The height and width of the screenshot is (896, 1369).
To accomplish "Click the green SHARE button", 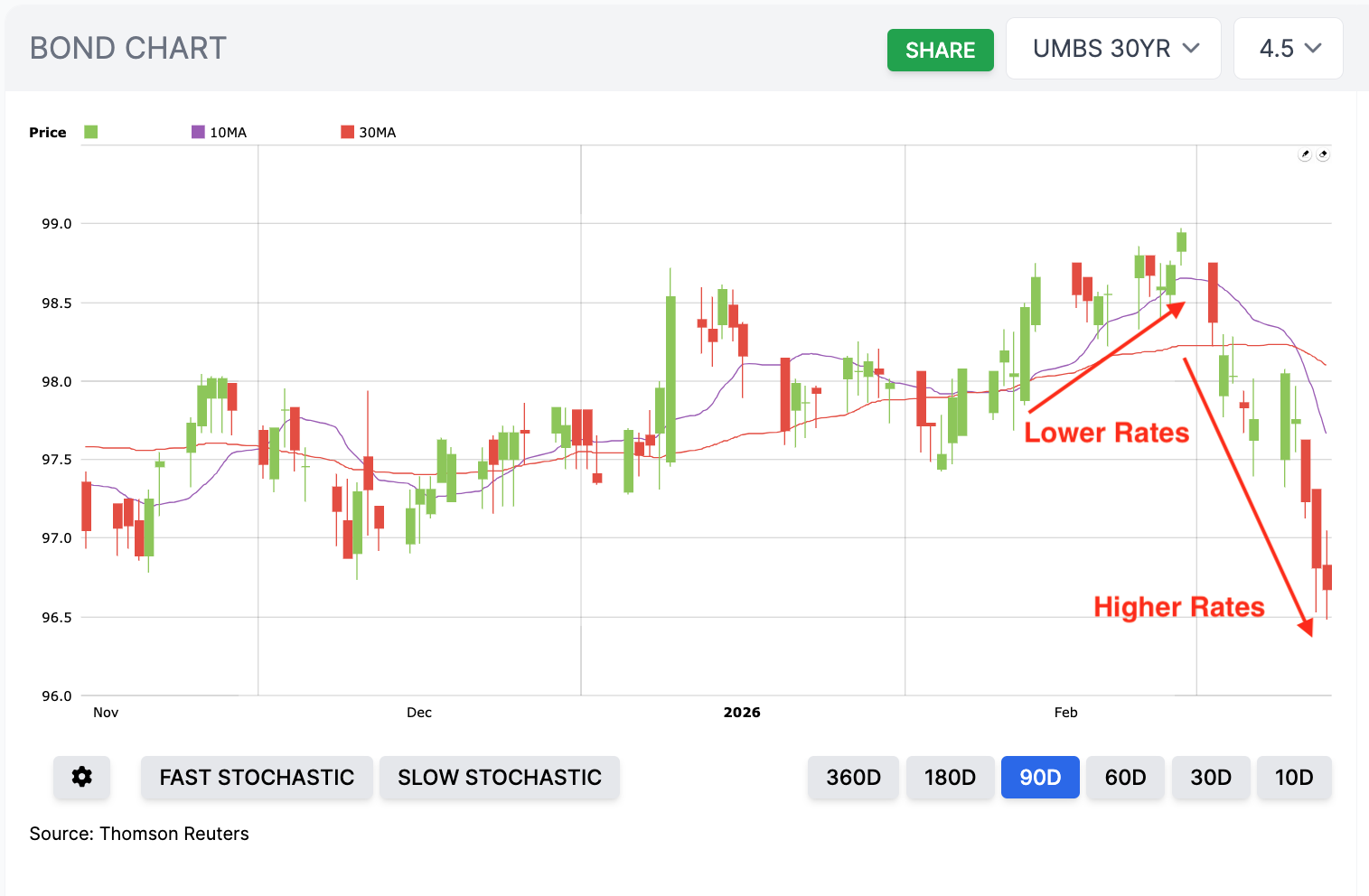I will coord(940,50).
